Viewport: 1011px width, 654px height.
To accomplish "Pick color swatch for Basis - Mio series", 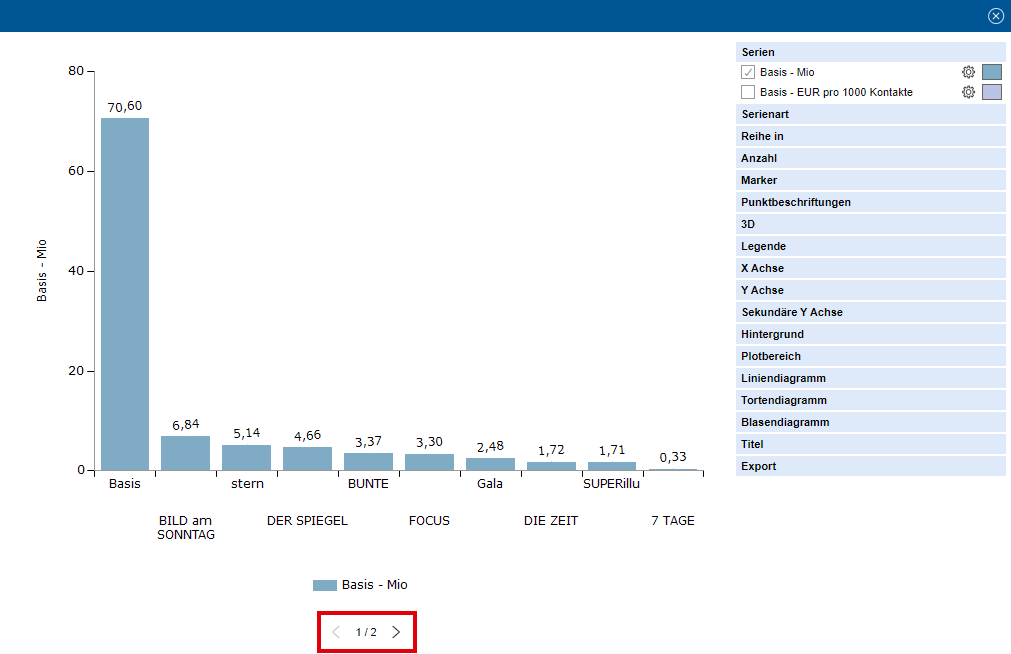I will click(x=991, y=72).
